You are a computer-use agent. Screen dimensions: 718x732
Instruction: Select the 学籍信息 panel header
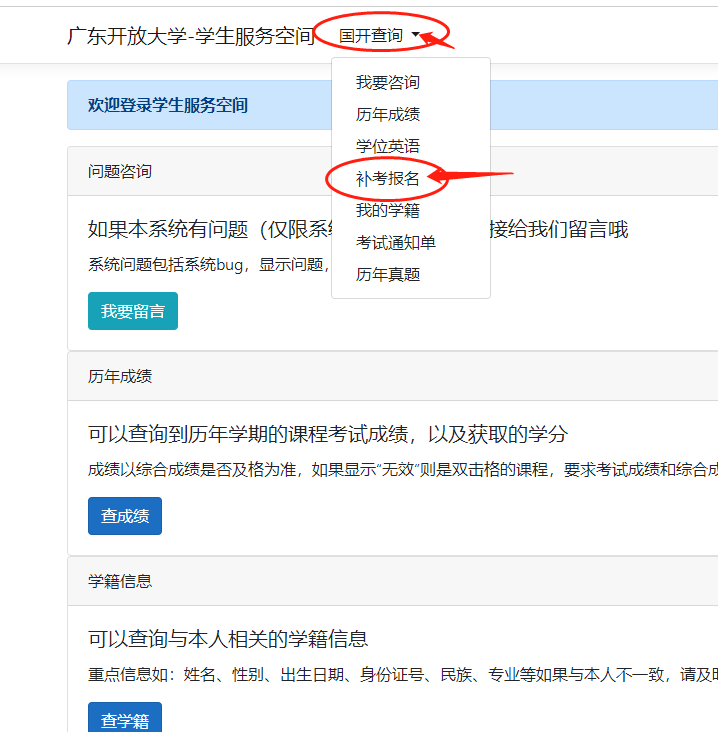pyautogui.click(x=120, y=581)
